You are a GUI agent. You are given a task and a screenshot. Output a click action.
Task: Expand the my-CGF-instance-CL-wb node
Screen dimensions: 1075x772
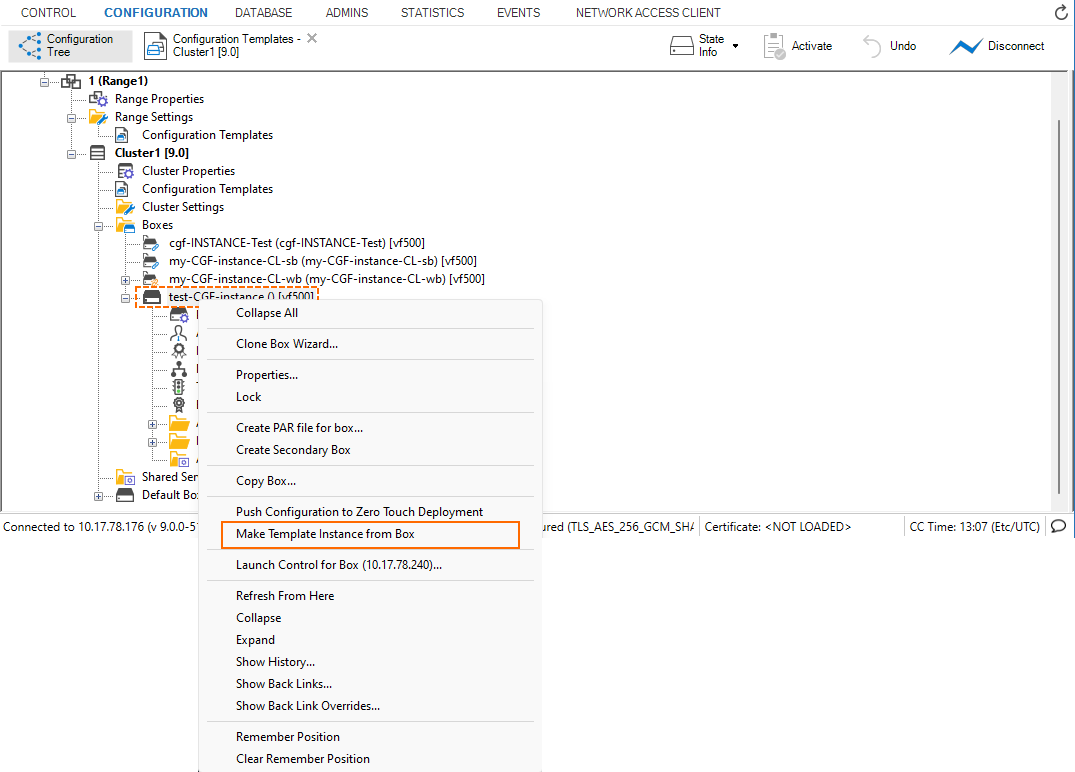coord(125,280)
